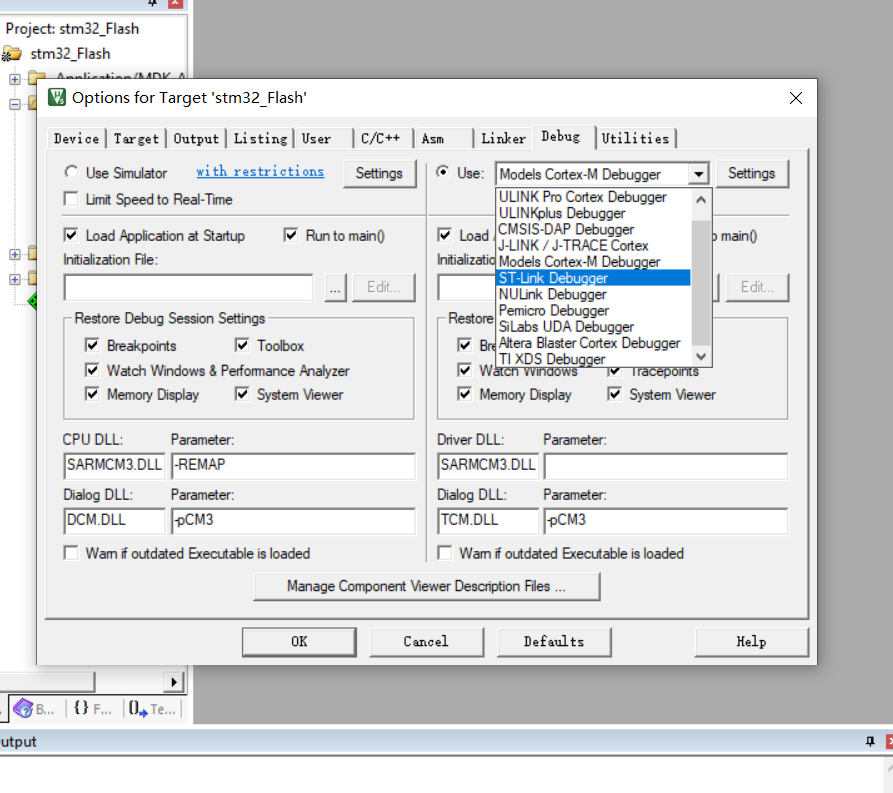The height and width of the screenshot is (793, 893).
Task: Open the Utilities tab
Action: pyautogui.click(x=635, y=138)
